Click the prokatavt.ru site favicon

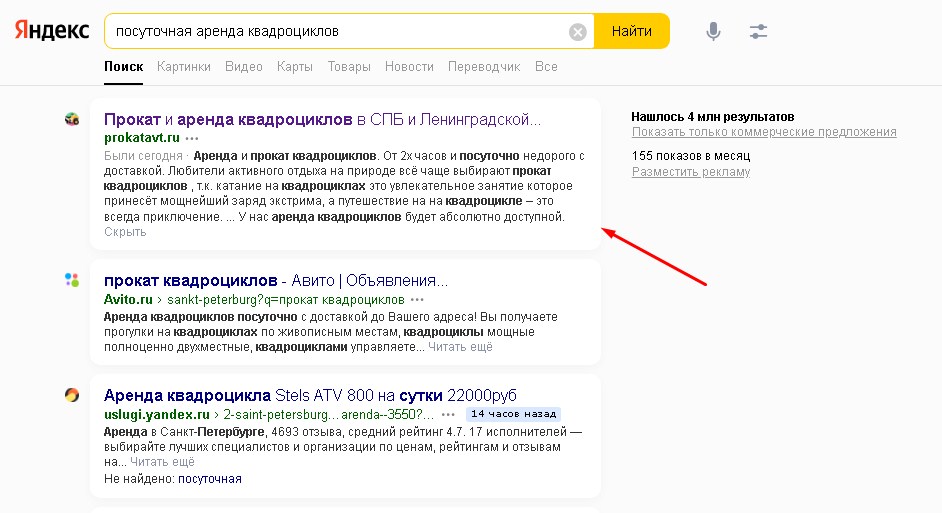(x=72, y=119)
